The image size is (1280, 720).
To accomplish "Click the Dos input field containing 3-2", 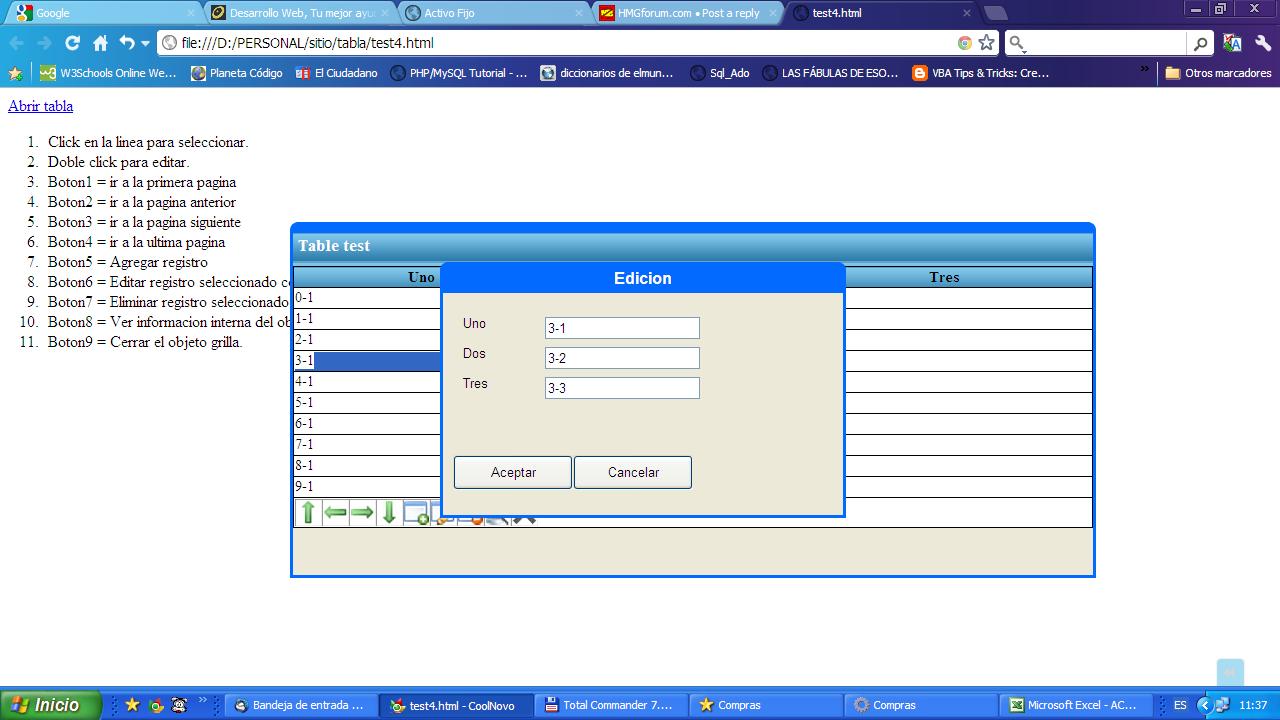I will click(621, 358).
